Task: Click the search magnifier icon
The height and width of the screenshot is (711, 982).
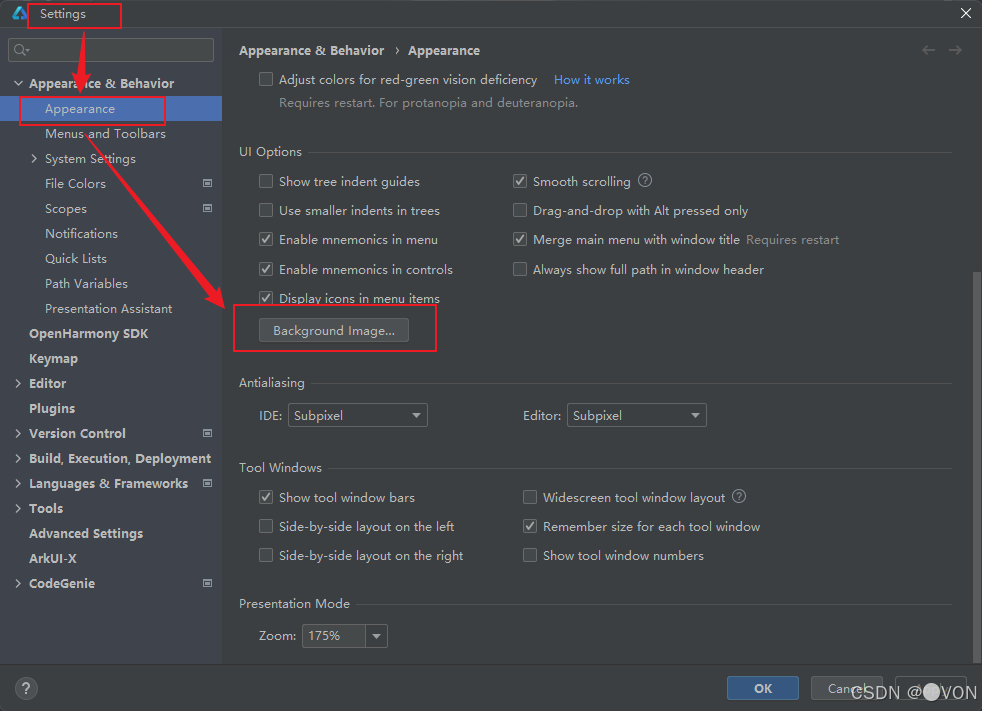Action: click(22, 50)
